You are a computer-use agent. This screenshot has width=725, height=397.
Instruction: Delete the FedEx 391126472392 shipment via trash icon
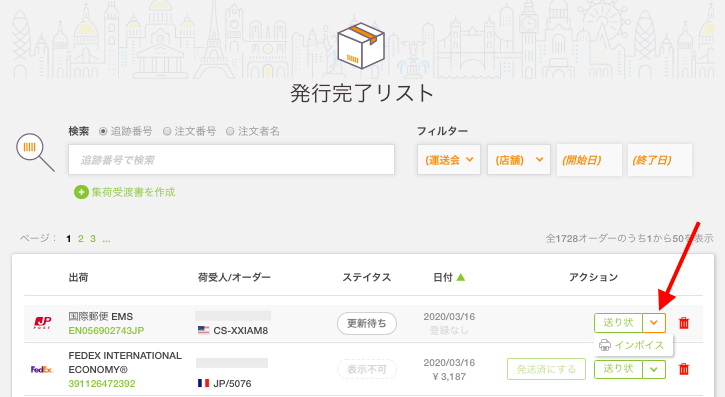pos(684,369)
